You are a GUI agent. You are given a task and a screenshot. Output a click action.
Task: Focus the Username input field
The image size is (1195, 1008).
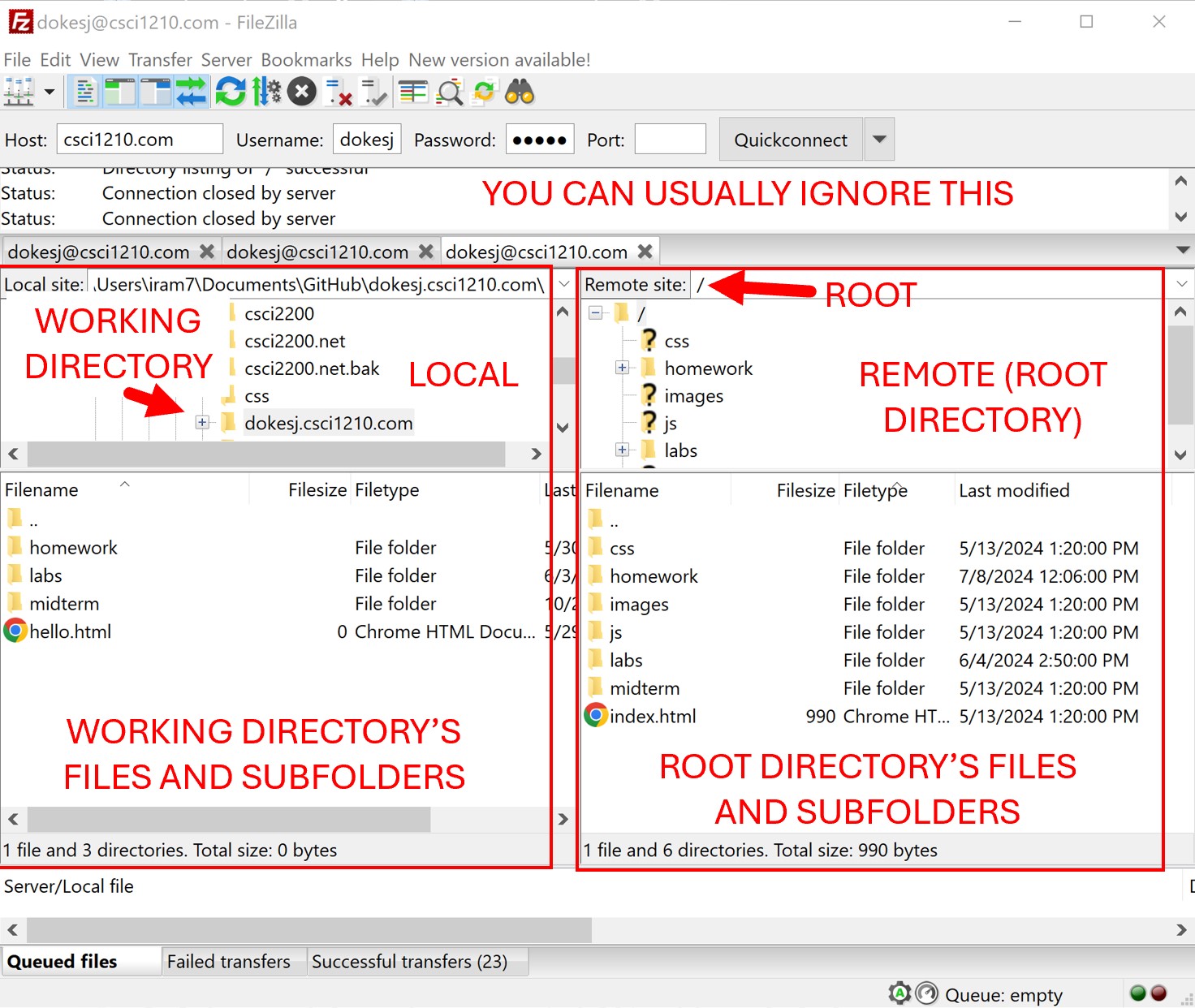tap(367, 140)
